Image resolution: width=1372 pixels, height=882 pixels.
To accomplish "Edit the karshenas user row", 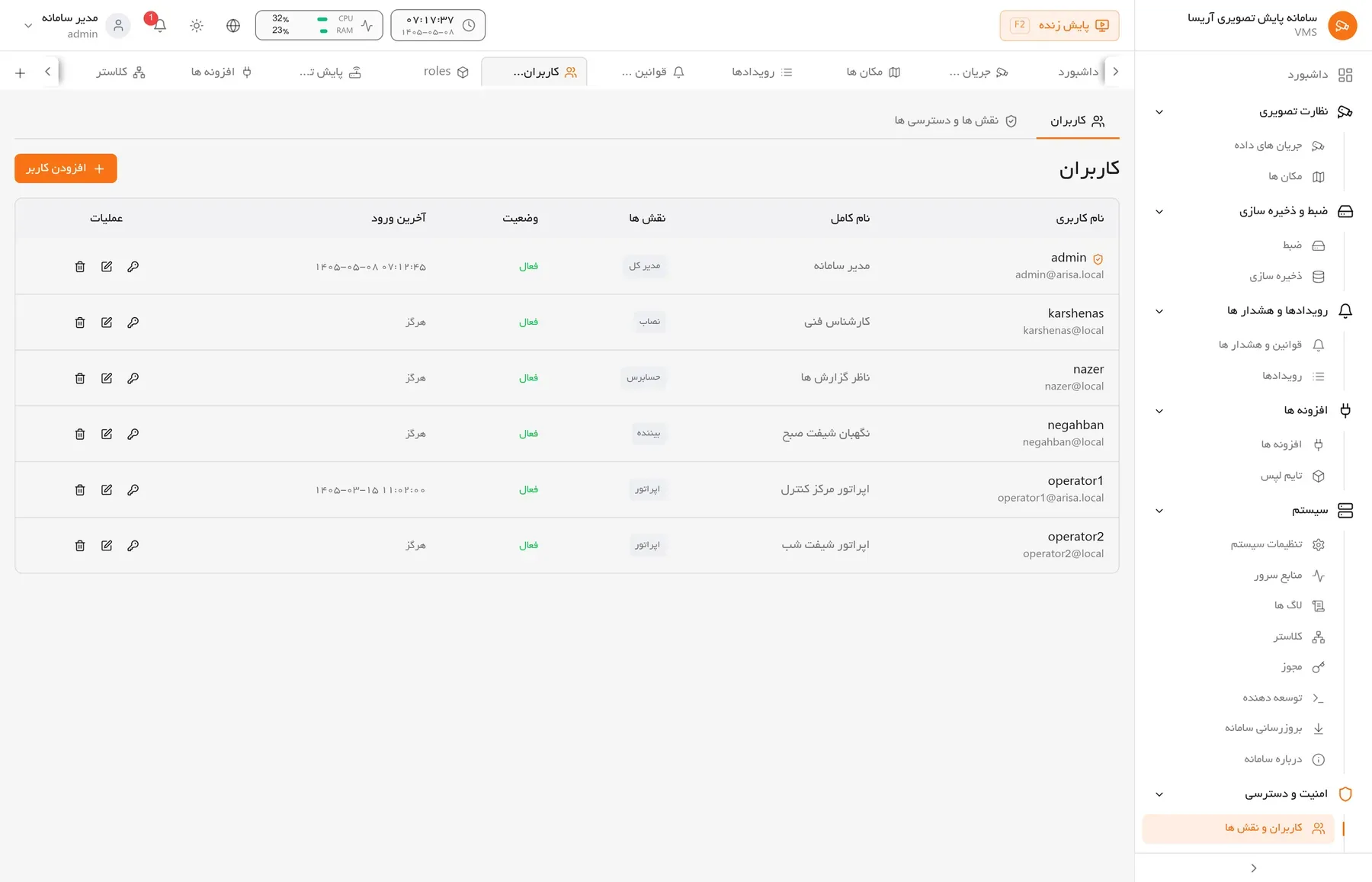I will pyautogui.click(x=107, y=322).
